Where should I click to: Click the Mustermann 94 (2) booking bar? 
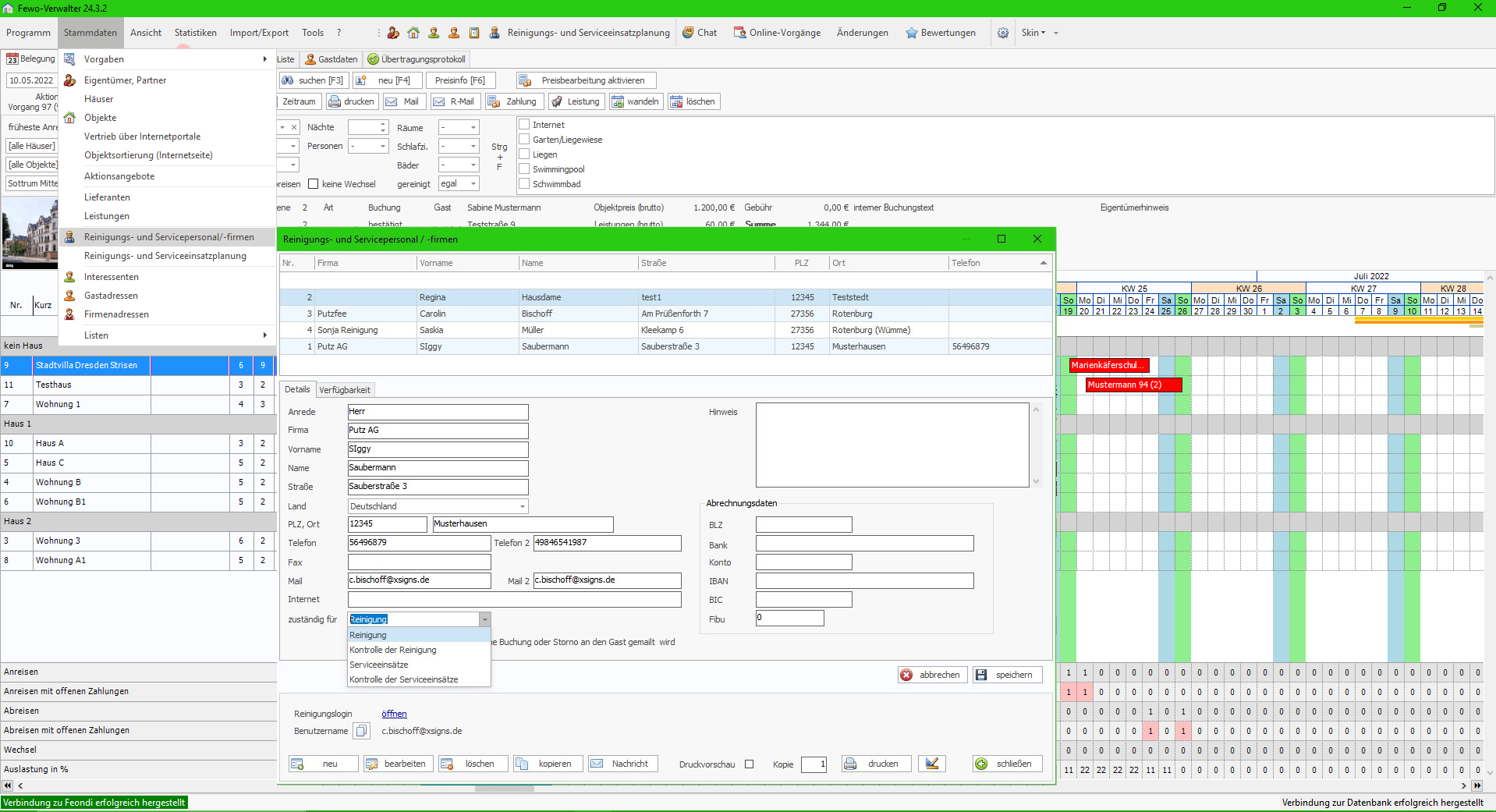pos(1134,385)
